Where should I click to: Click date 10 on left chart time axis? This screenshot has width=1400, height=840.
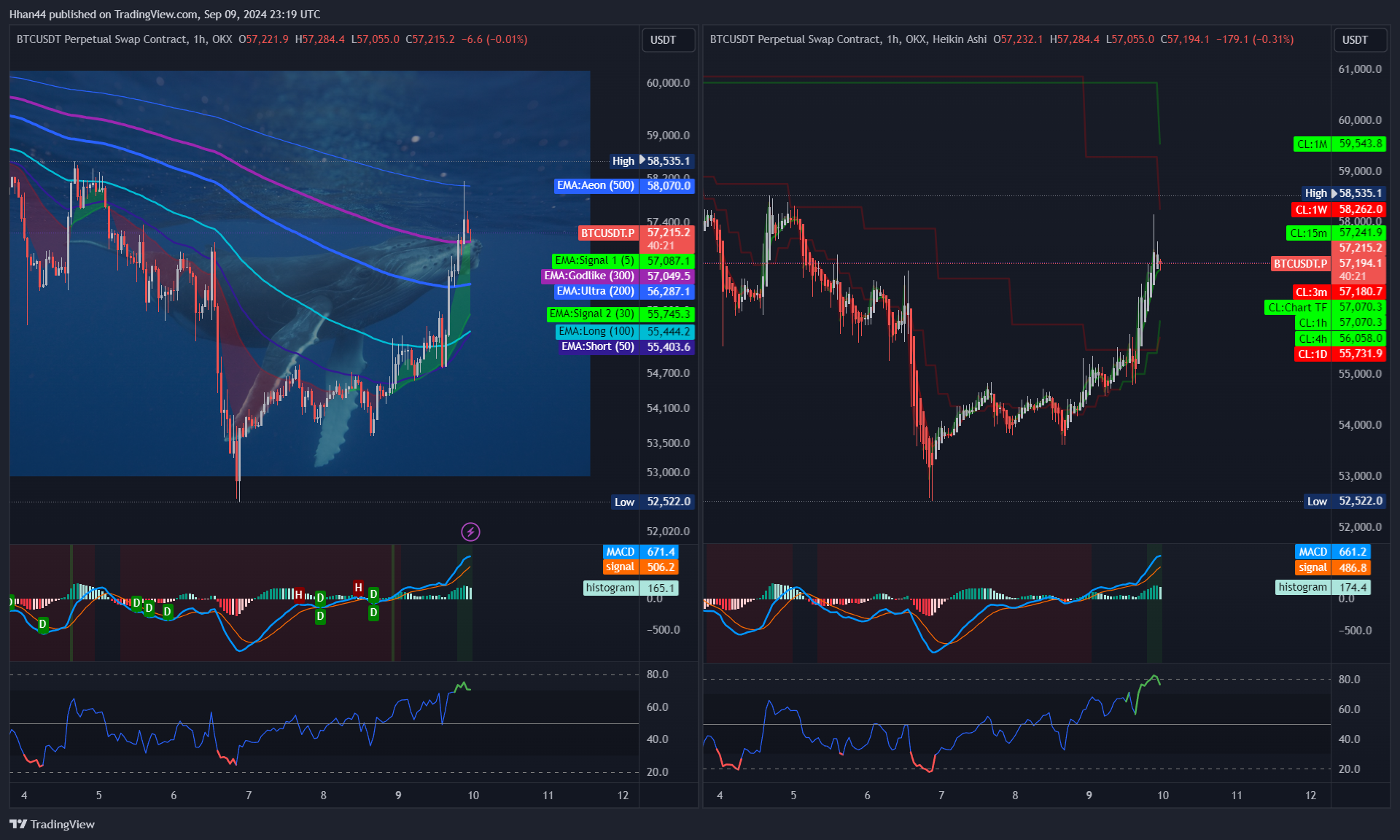[473, 795]
